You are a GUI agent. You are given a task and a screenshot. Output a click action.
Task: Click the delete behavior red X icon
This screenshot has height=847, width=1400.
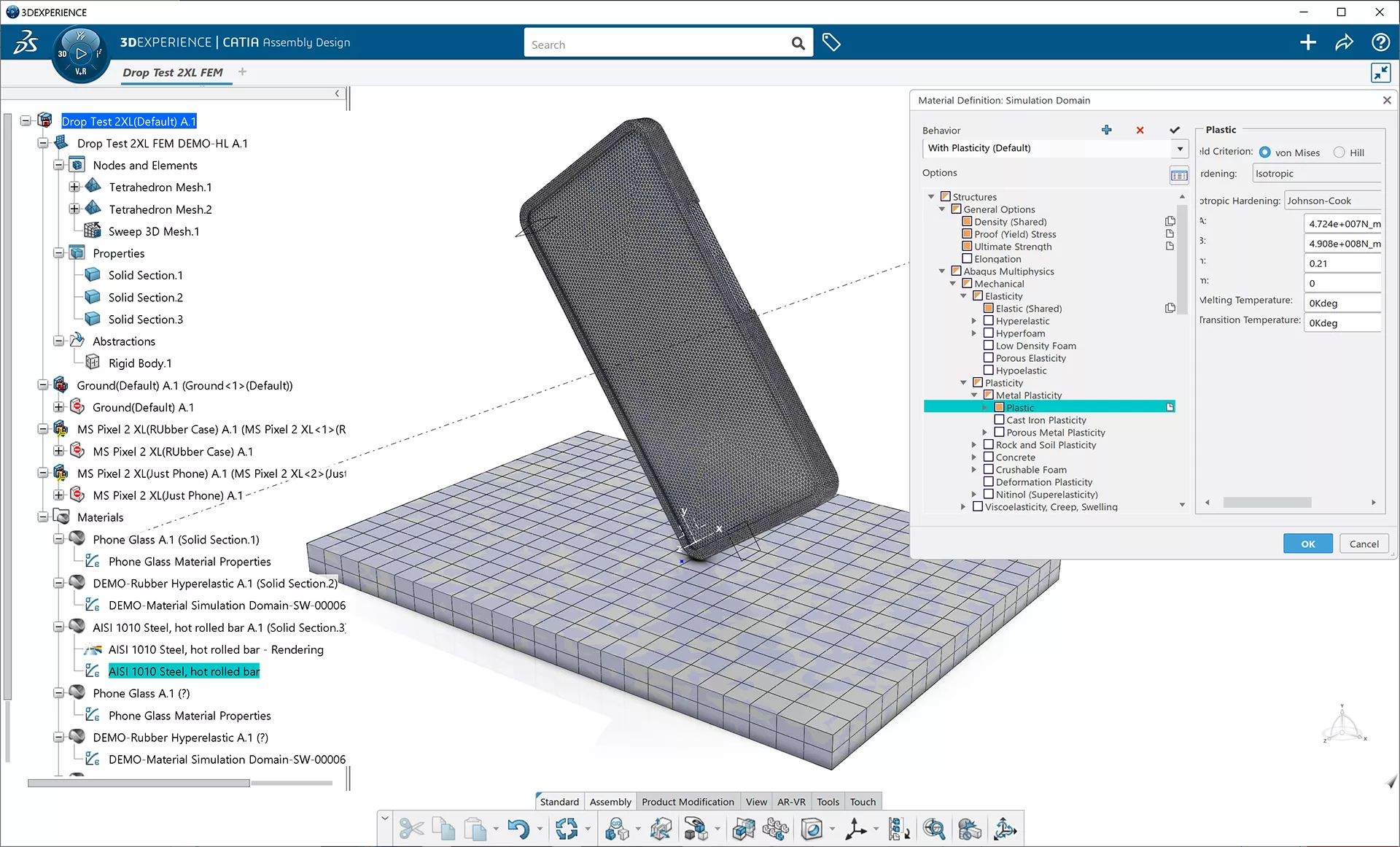[x=1140, y=129]
